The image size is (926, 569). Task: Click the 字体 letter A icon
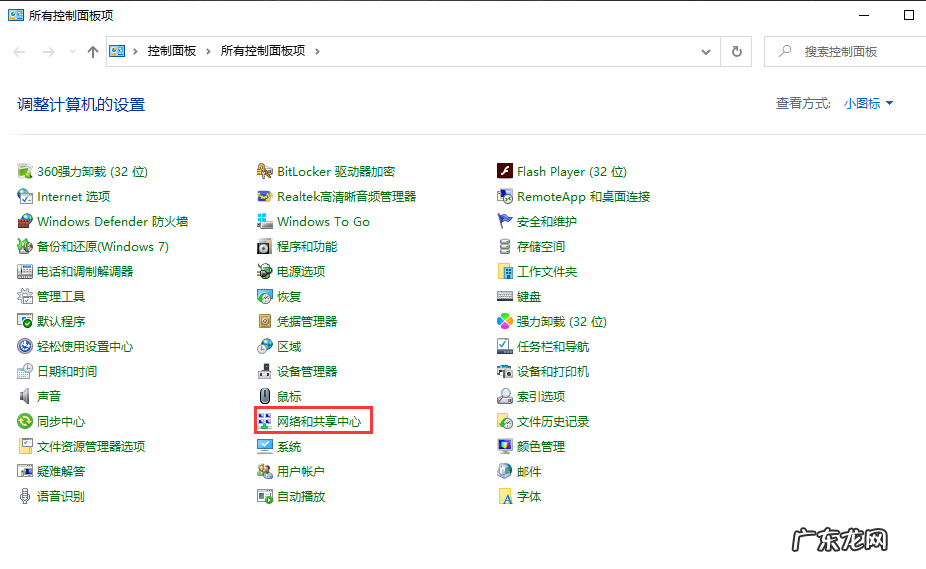pyautogui.click(x=504, y=496)
